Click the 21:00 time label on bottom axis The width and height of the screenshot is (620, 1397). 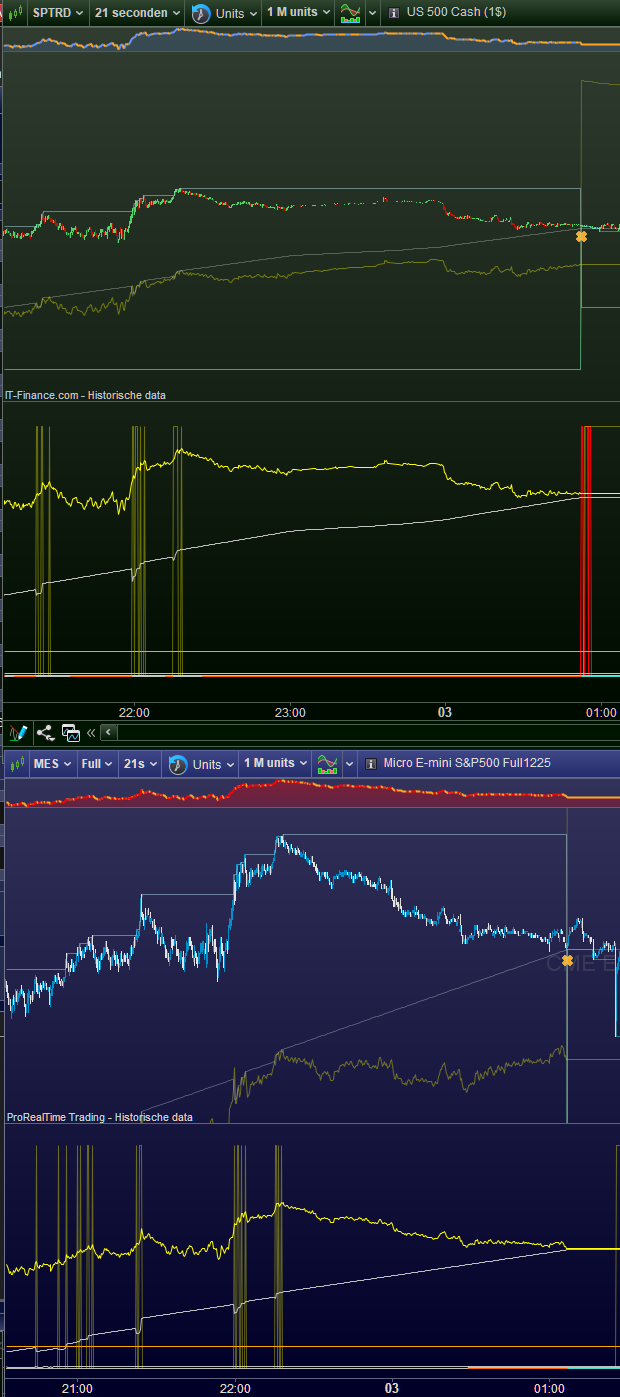point(77,1388)
